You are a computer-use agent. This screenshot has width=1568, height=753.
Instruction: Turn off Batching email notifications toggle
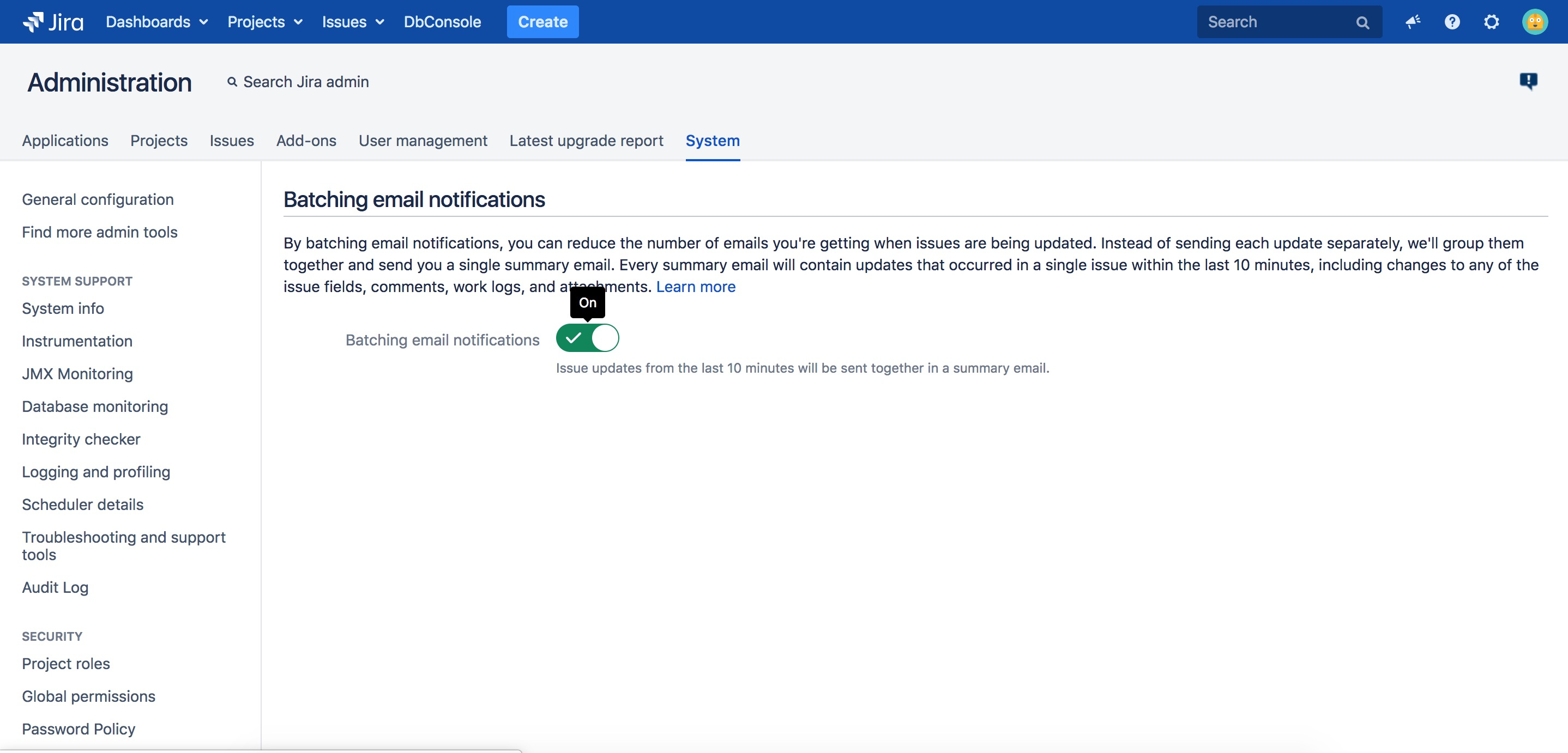(587, 338)
